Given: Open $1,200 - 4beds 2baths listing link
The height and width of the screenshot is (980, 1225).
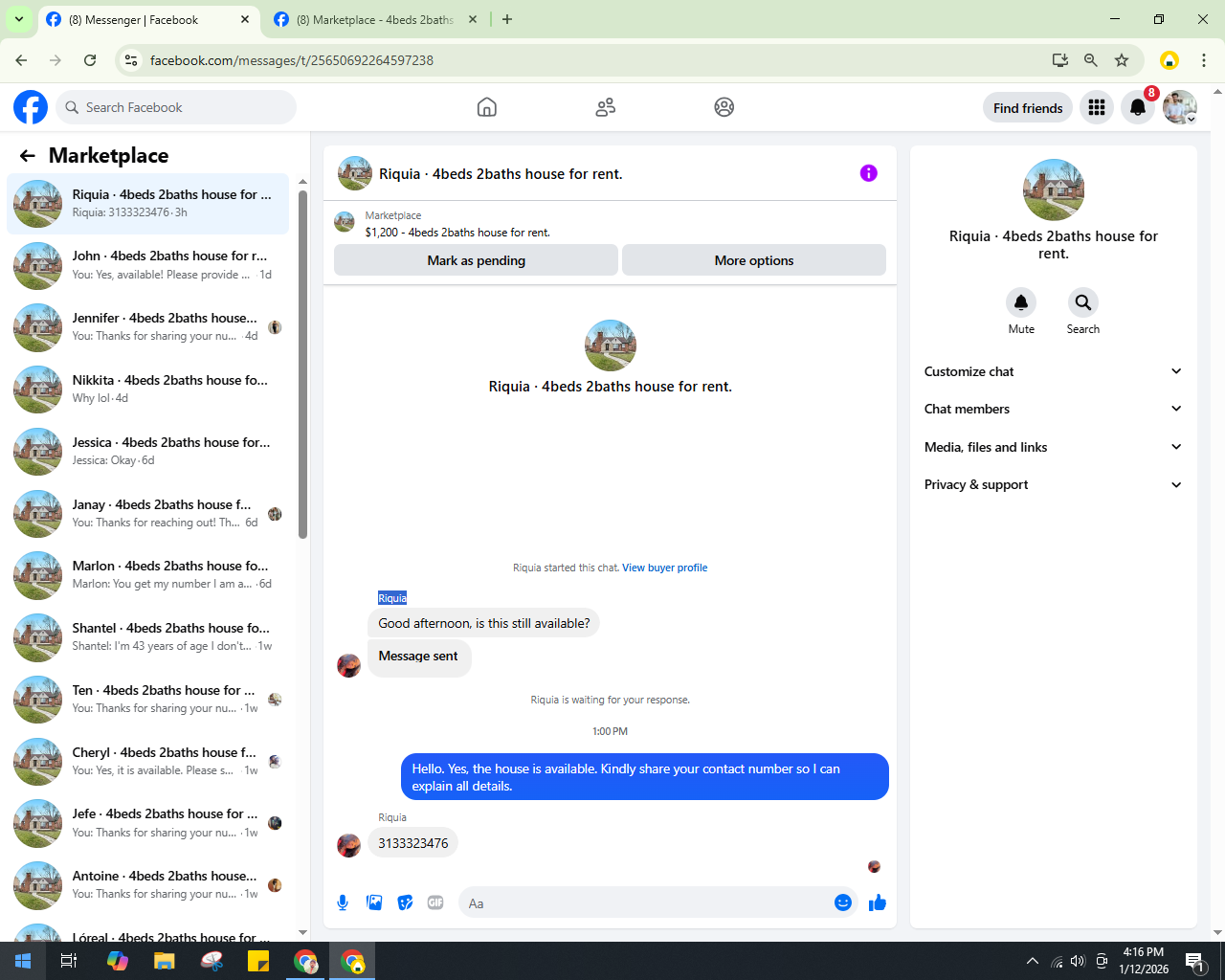Looking at the screenshot, I should tap(457, 233).
